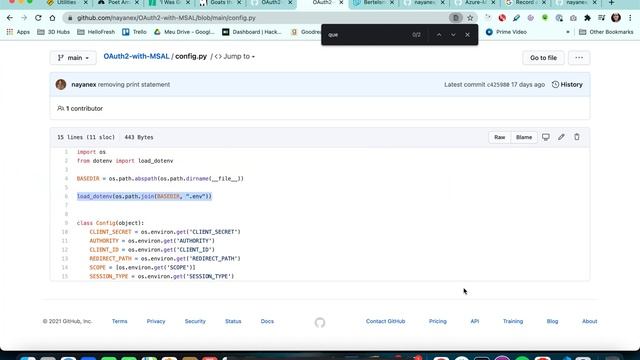Image resolution: width=640 pixels, height=360 pixels.
Task: Click the GitHub Octocat footer logo
Action: pyautogui.click(x=320, y=322)
